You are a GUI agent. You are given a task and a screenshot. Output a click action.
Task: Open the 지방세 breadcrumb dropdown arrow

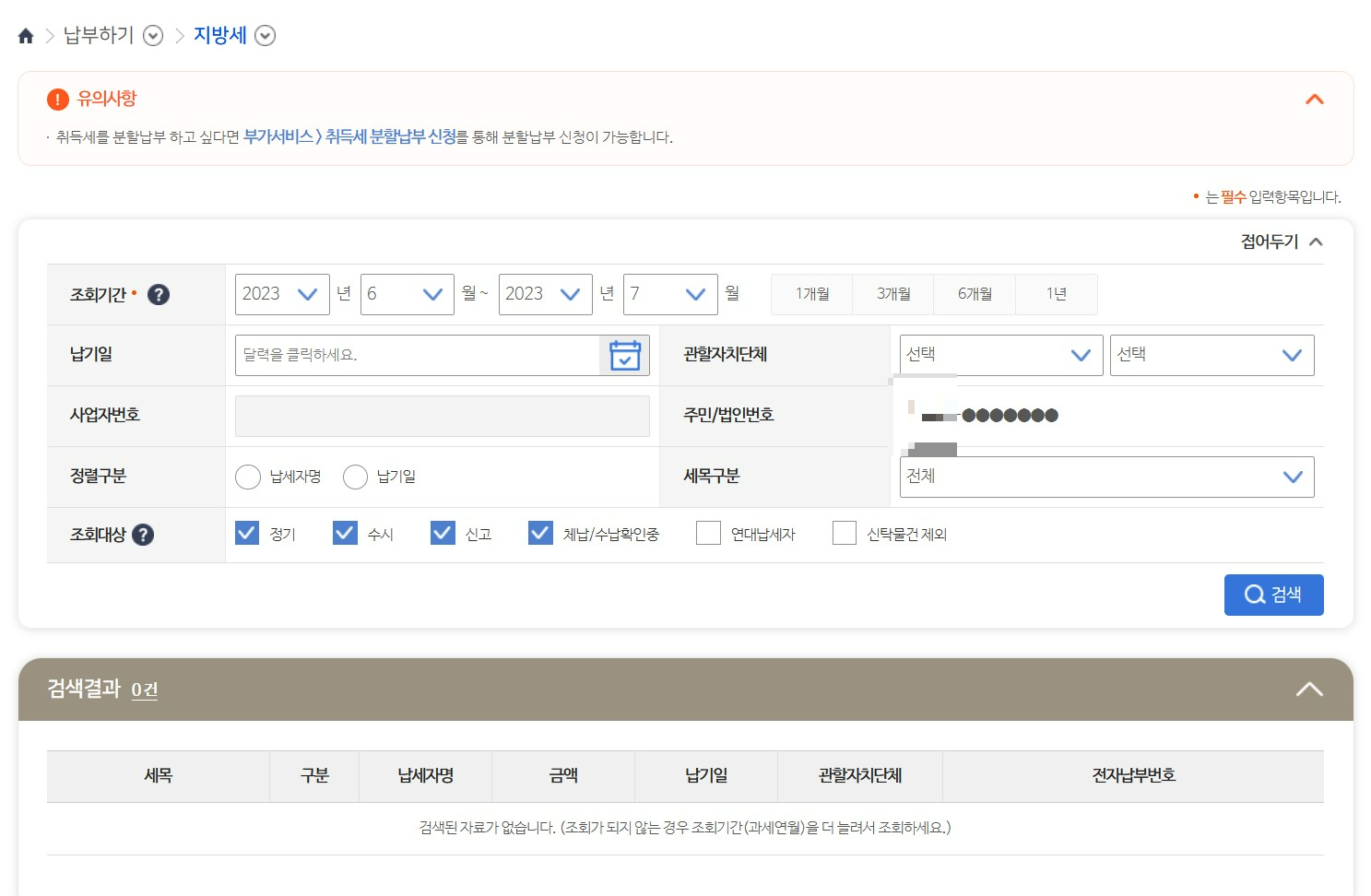tap(265, 36)
